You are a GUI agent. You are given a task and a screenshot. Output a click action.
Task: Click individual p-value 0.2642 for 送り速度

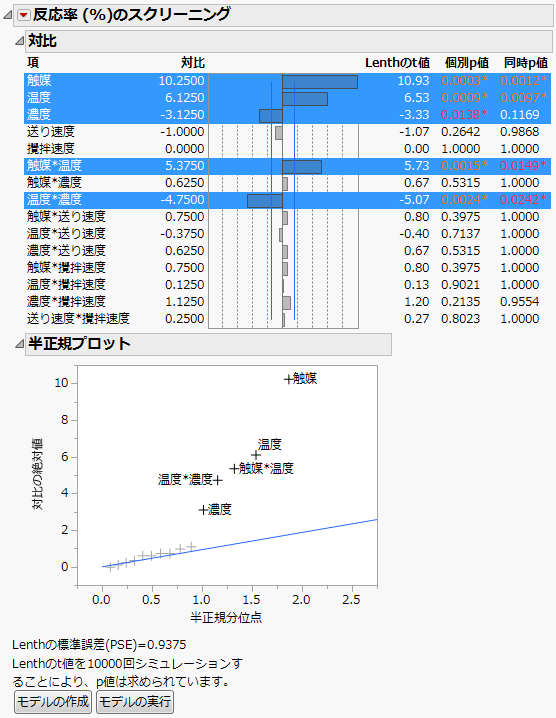[460, 132]
